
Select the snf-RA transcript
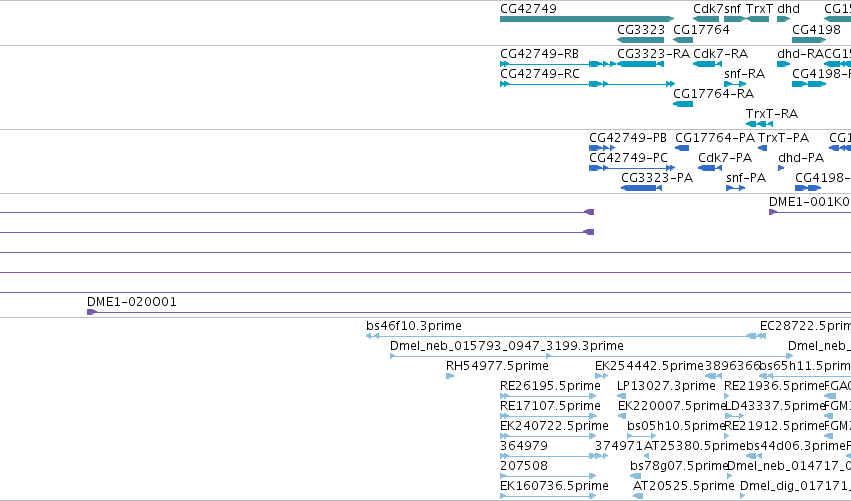(735, 84)
